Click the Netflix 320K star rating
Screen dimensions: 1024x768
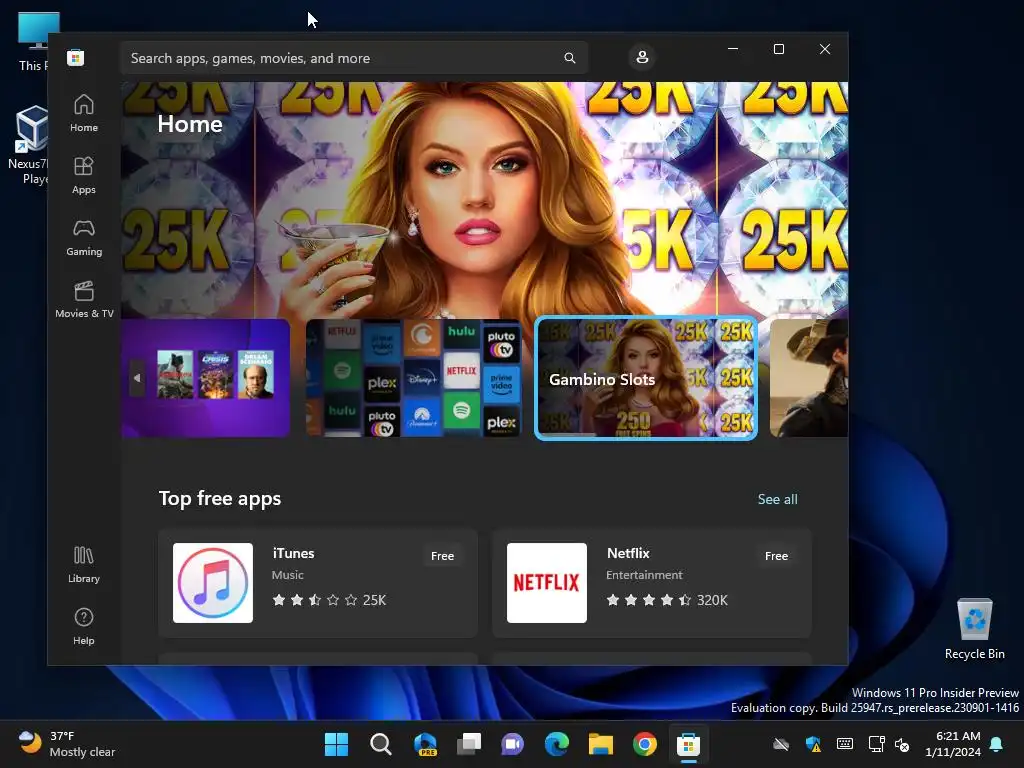tap(667, 600)
